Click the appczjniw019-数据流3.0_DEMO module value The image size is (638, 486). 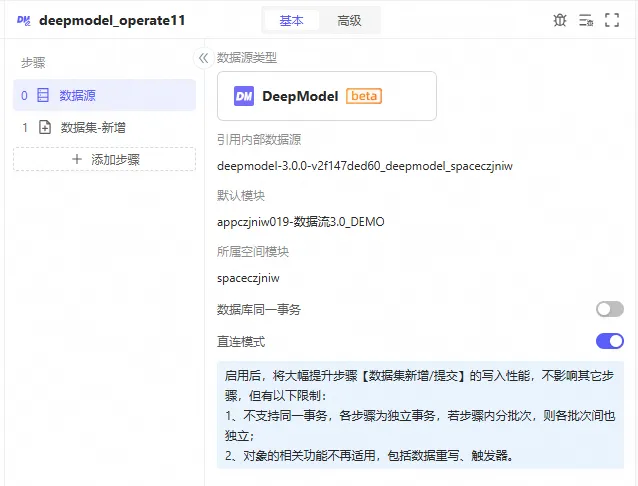coord(300,221)
